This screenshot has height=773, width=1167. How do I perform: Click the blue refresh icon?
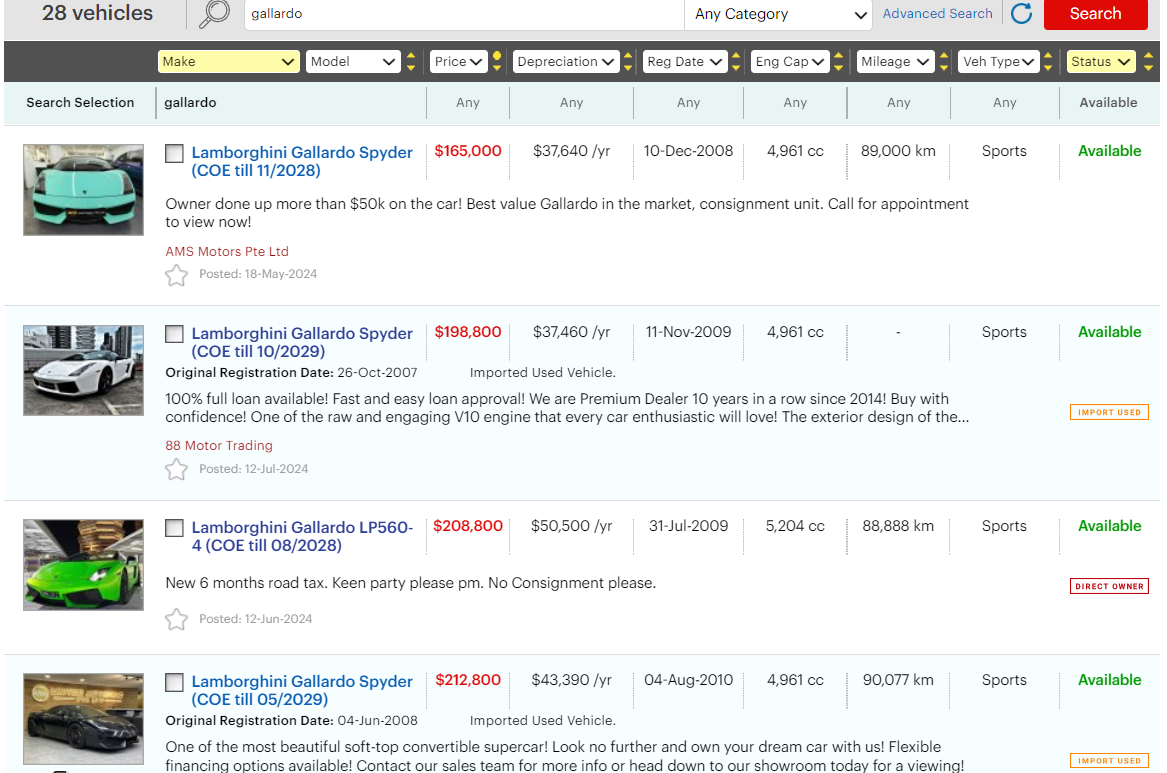(x=1021, y=14)
